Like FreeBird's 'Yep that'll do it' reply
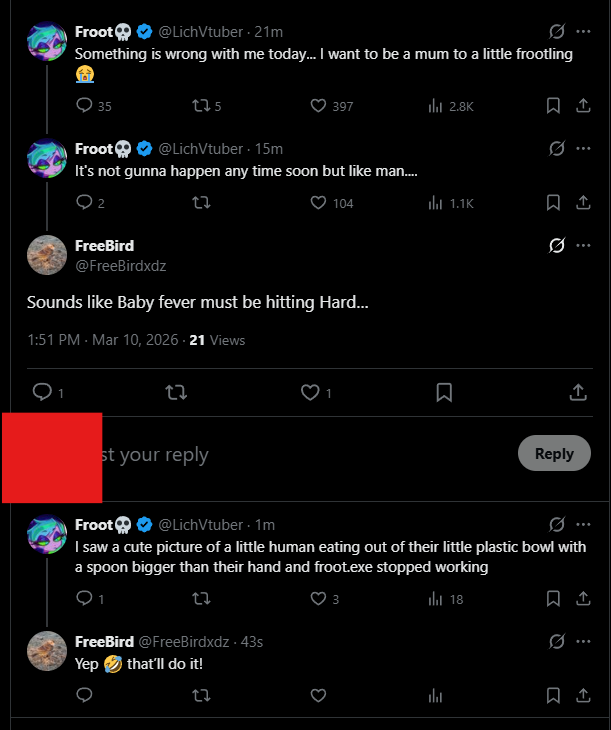 [318, 695]
